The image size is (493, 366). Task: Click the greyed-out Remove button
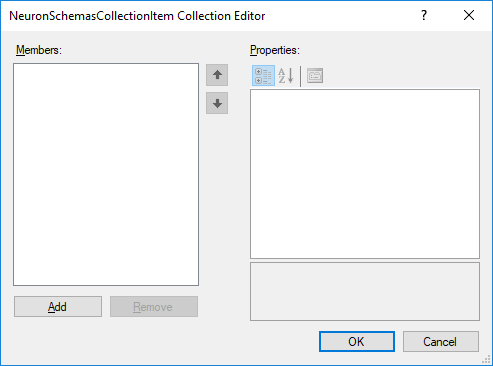pyautogui.click(x=154, y=307)
